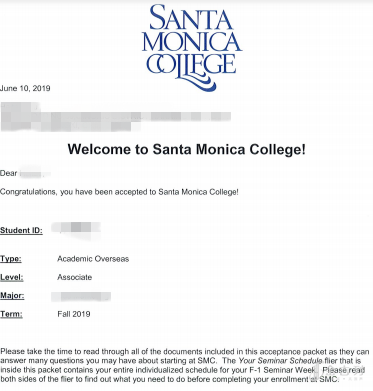This screenshot has height=391, width=373.
Task: Click the Academic Overseas value
Action: tap(93, 259)
